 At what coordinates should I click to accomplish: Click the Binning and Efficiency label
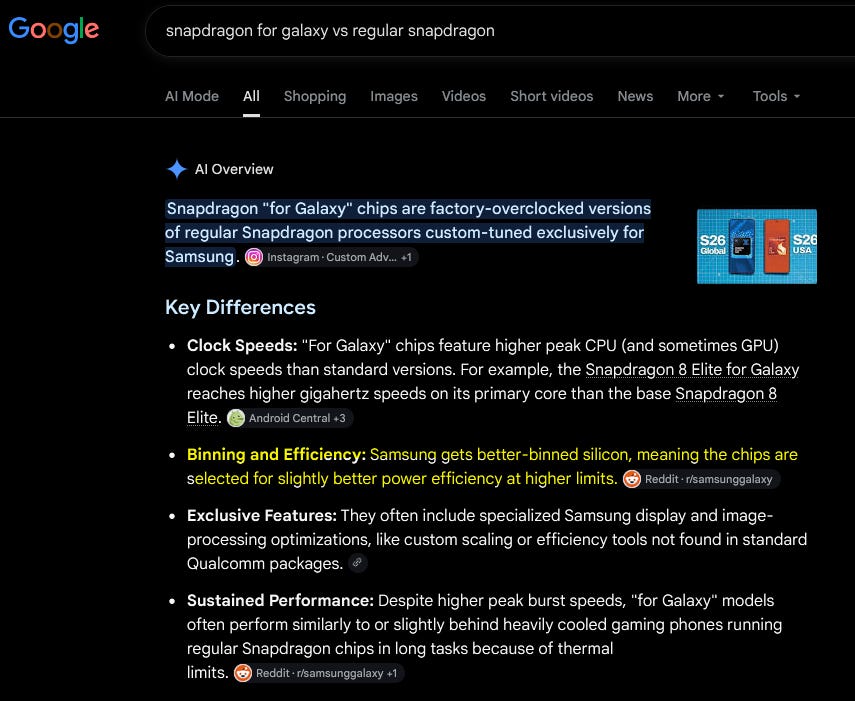[x=276, y=455]
